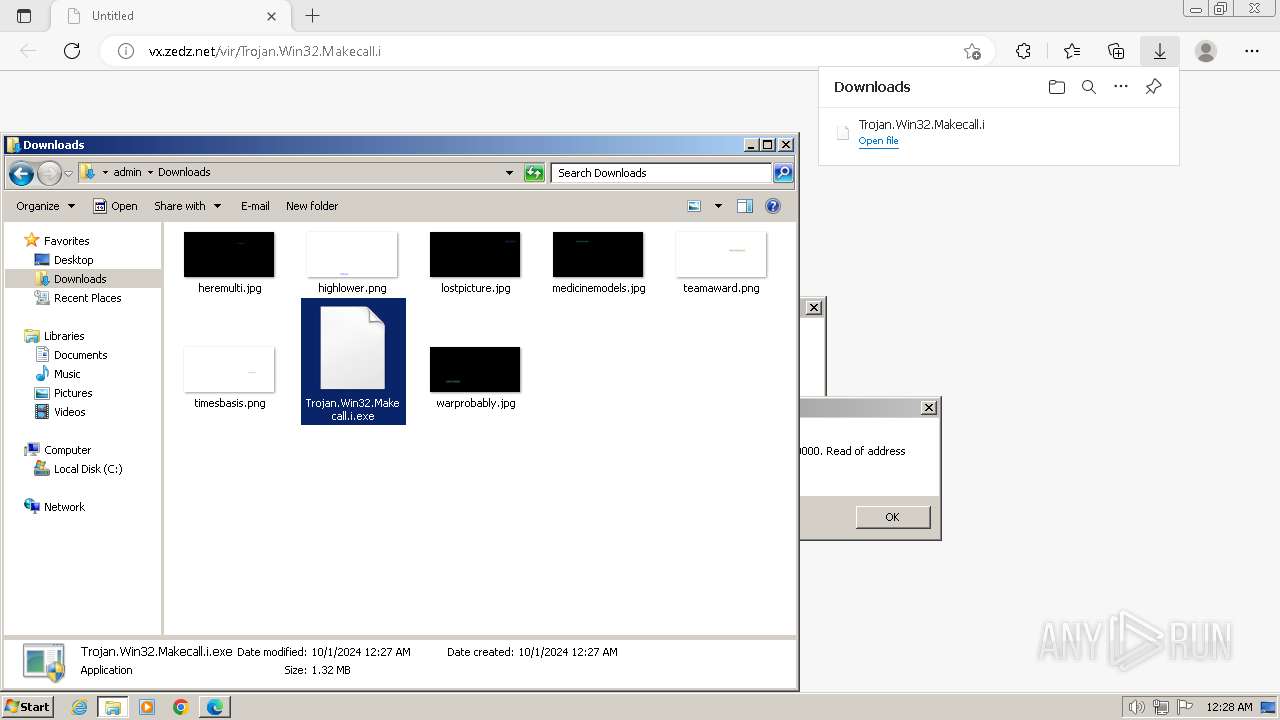Select Local Disk (C:)
The image size is (1280, 720).
tap(88, 469)
